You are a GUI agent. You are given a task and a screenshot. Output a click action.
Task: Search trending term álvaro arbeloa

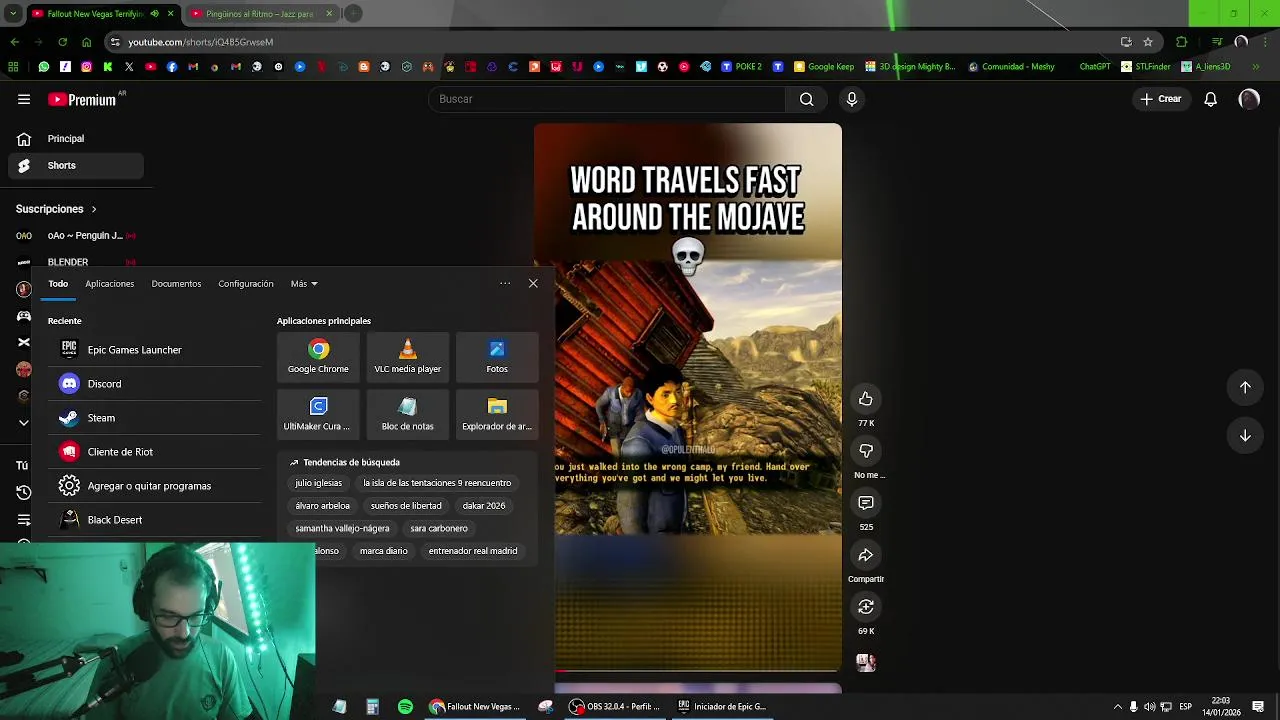point(322,506)
